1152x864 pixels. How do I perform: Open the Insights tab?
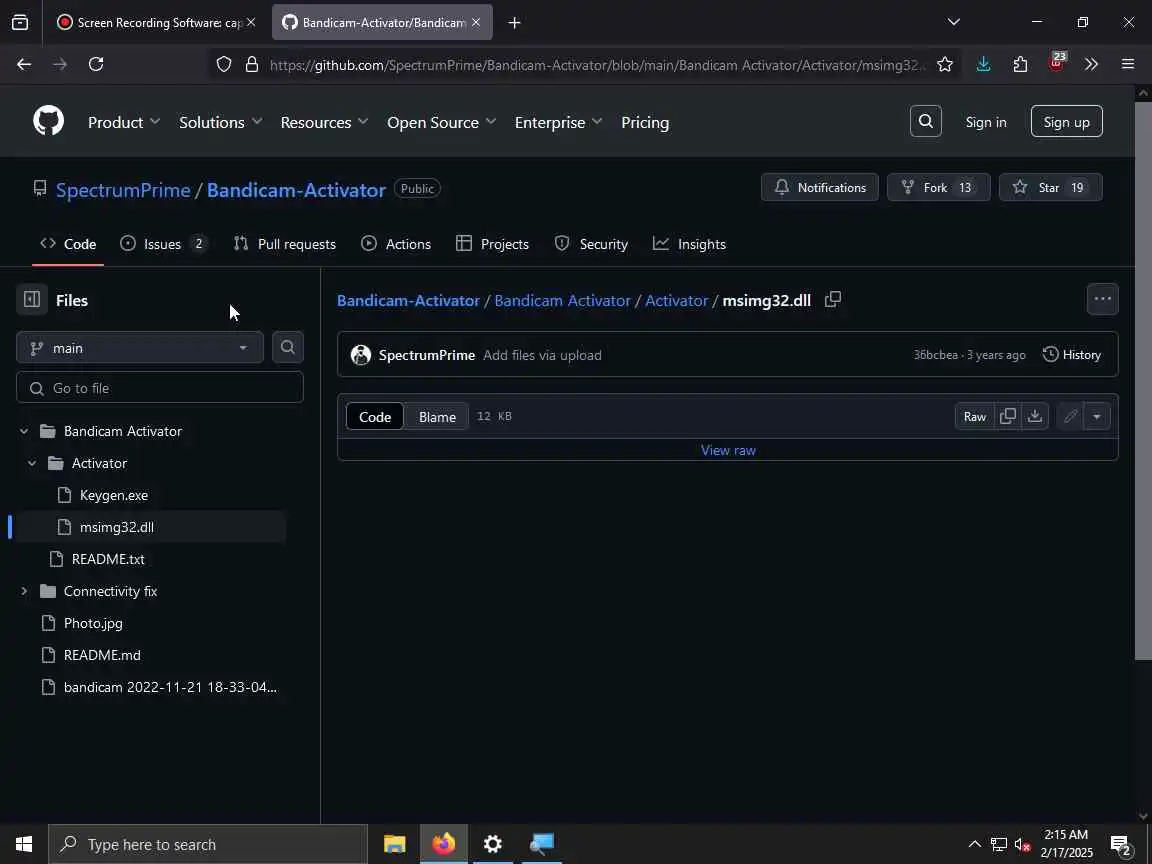tap(689, 244)
